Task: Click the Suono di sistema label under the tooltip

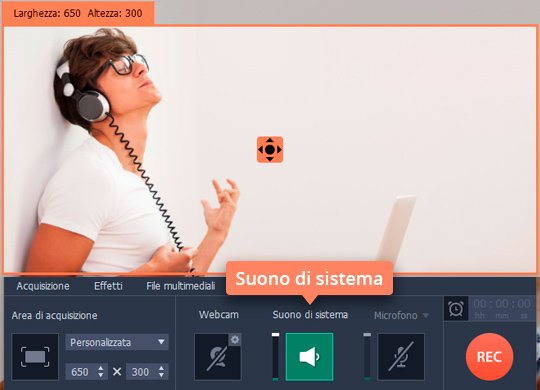Action: 310,315
